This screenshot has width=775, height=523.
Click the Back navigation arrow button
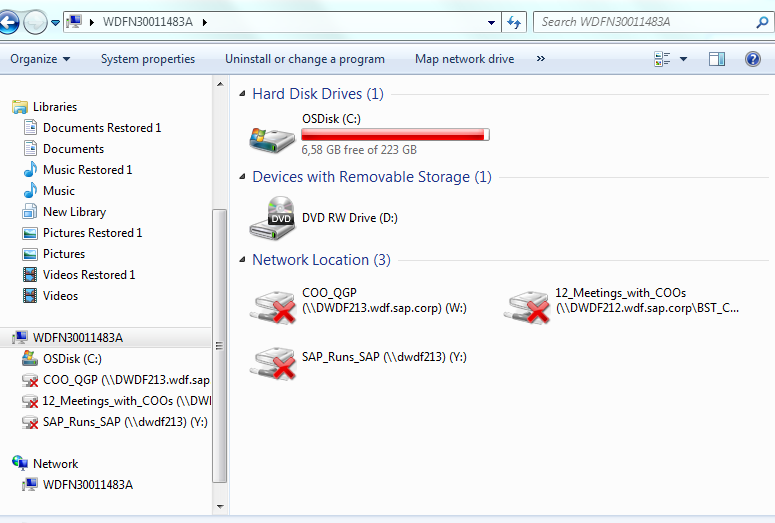point(8,22)
